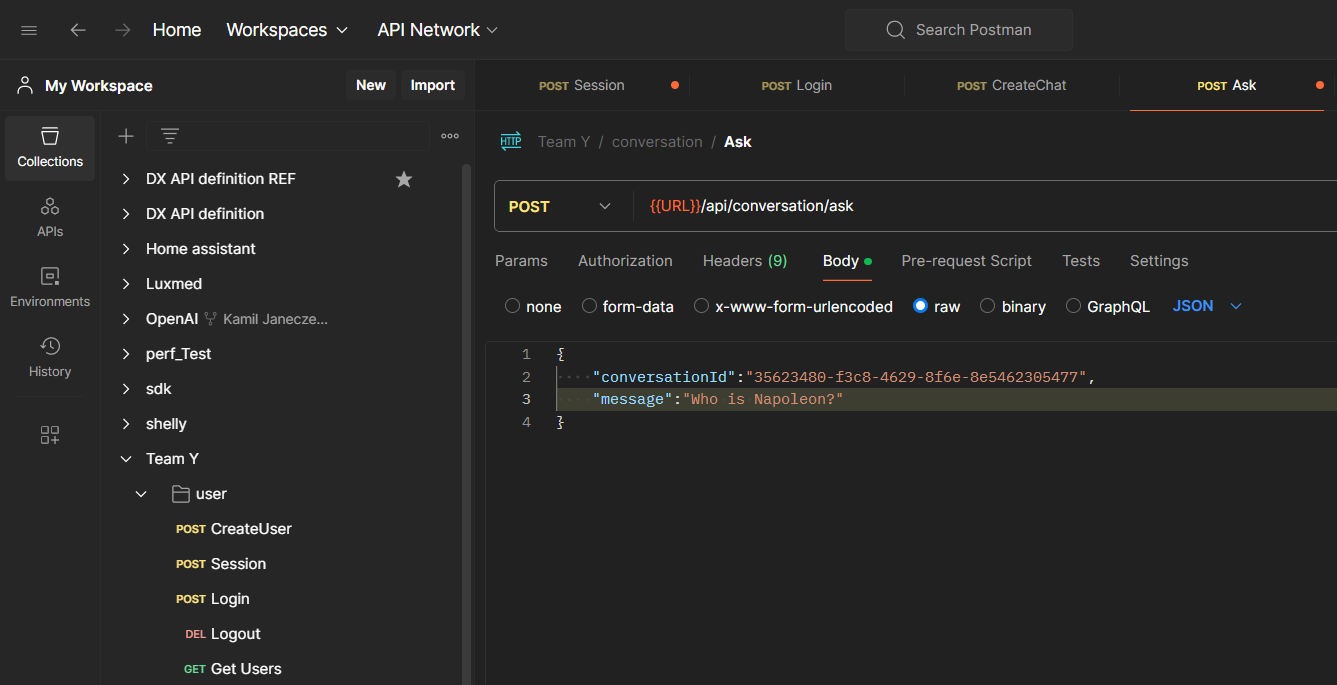Select the none body type radio

(x=513, y=306)
